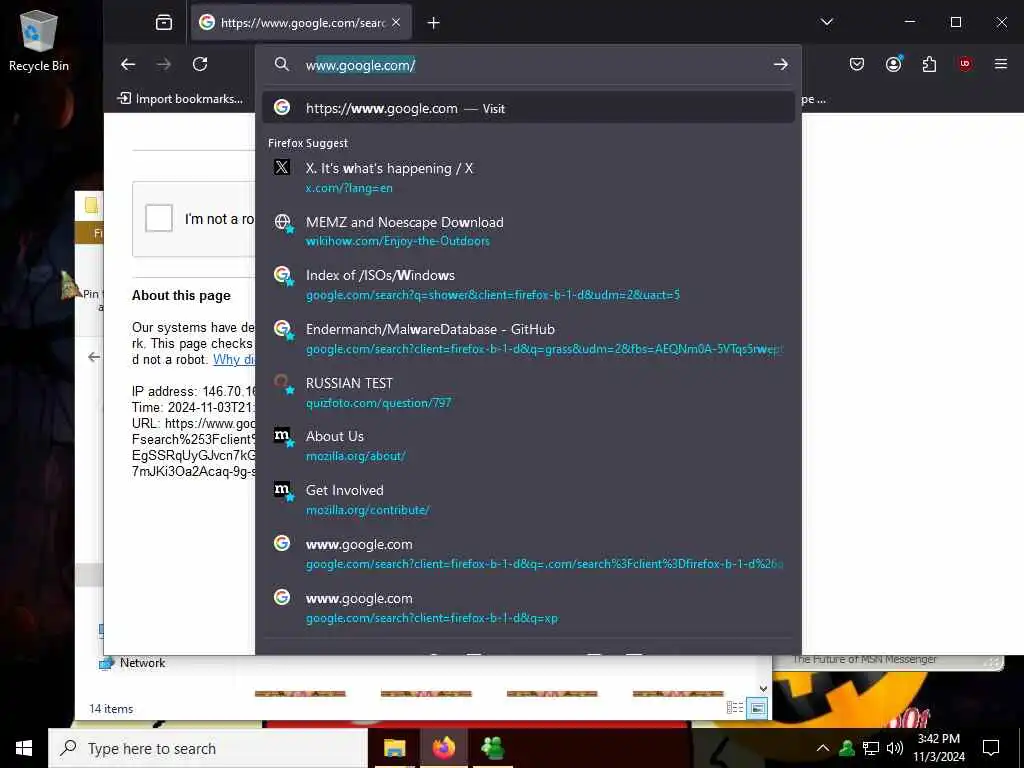
Task: Open the 3:42 PM clock and date
Action: [938, 748]
